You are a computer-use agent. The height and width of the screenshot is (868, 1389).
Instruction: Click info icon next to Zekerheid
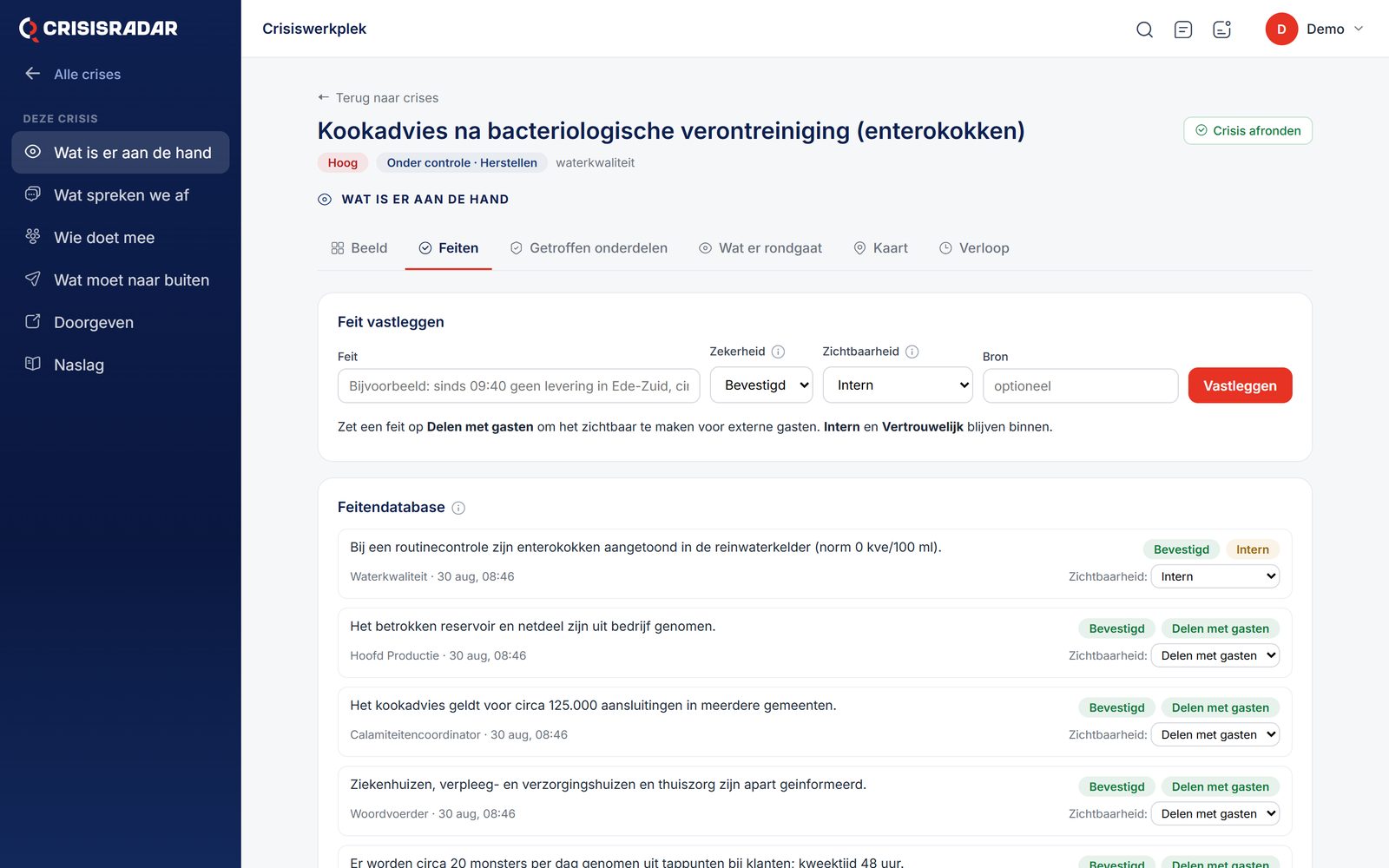tap(778, 352)
